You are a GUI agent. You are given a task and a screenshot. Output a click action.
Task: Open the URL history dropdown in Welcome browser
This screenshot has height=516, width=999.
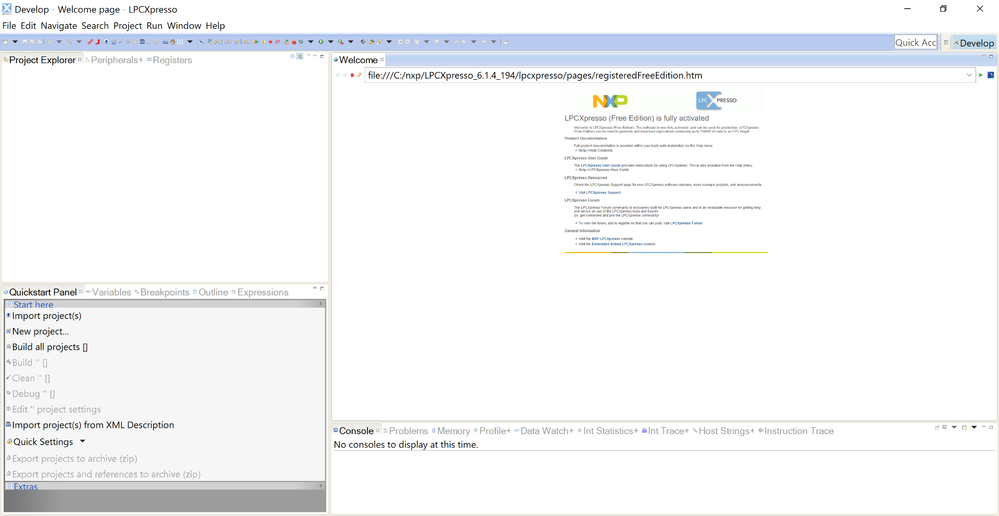coord(969,75)
